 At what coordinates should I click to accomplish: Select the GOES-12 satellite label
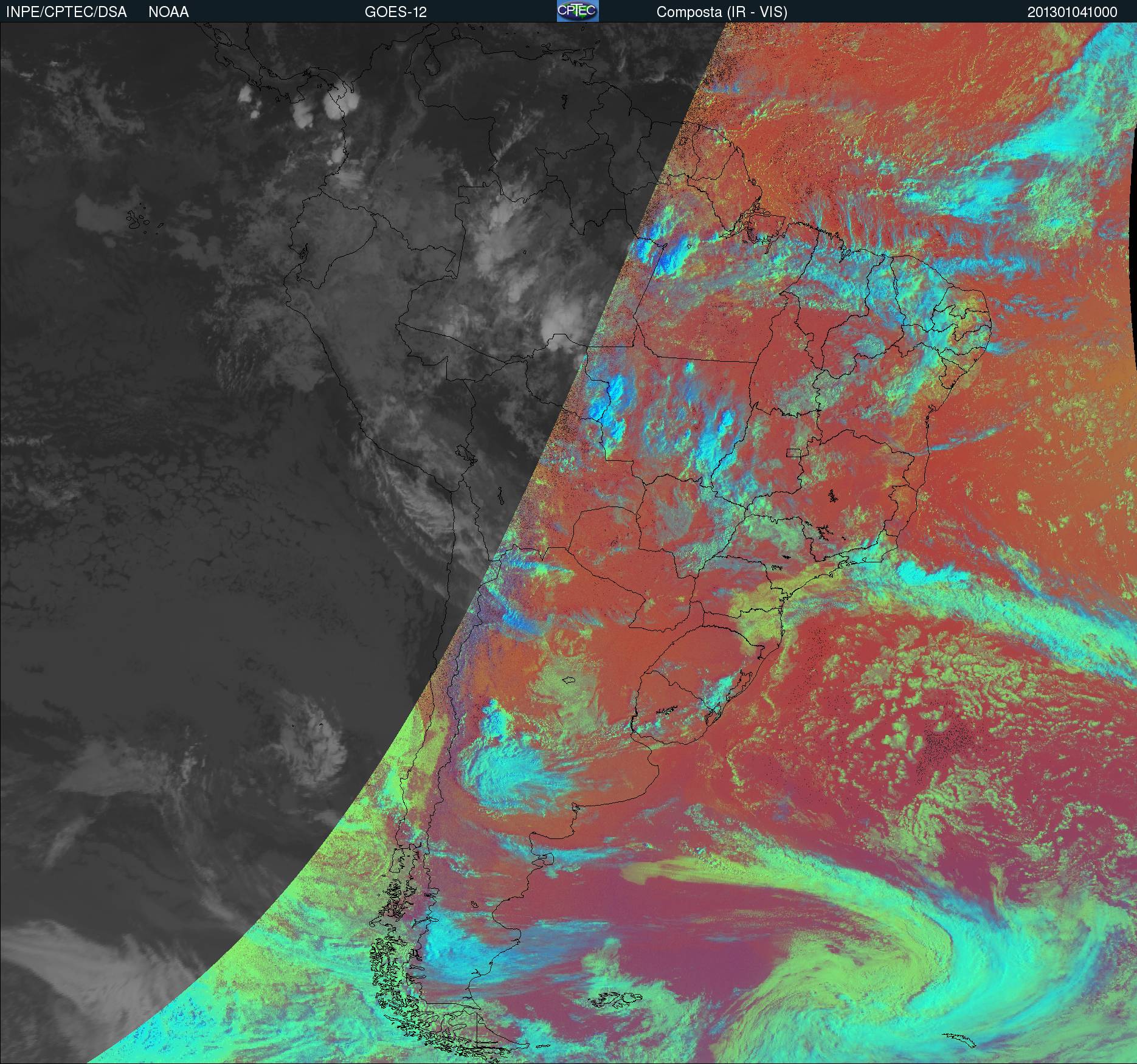click(395, 12)
